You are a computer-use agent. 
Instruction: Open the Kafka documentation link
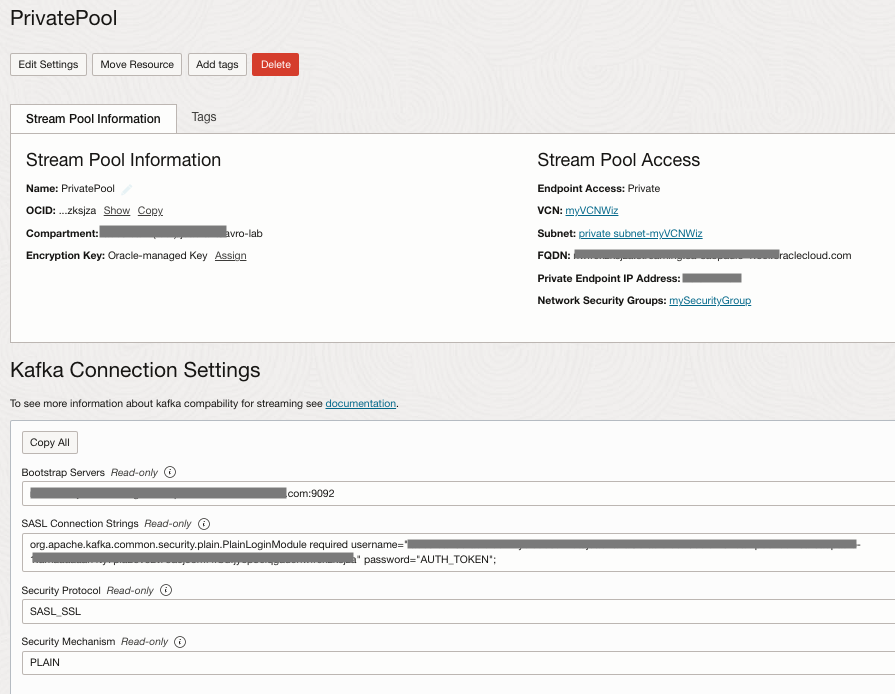coord(361,404)
